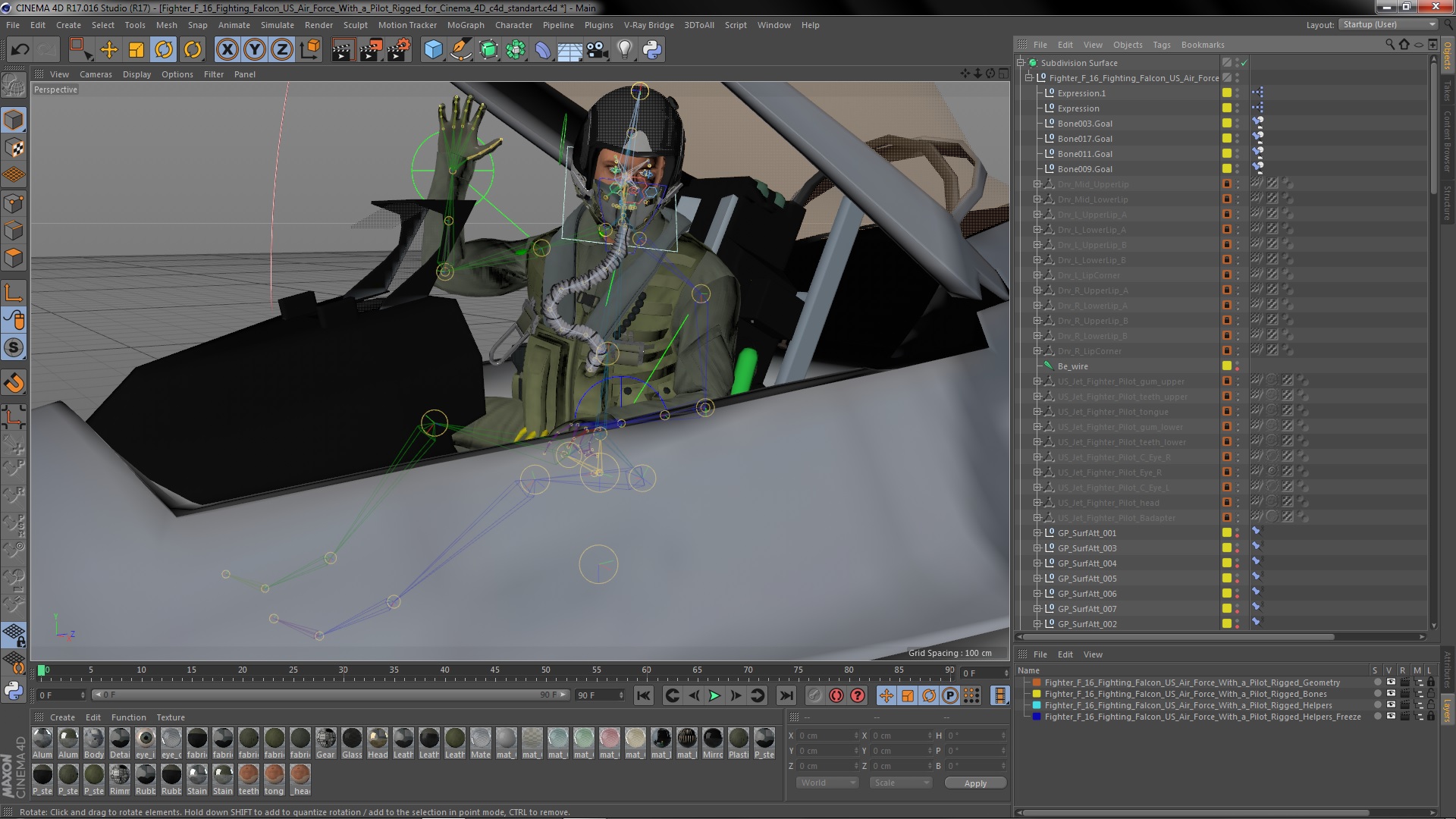Toggle Autokeying button
The image size is (1456, 819).
(836, 695)
